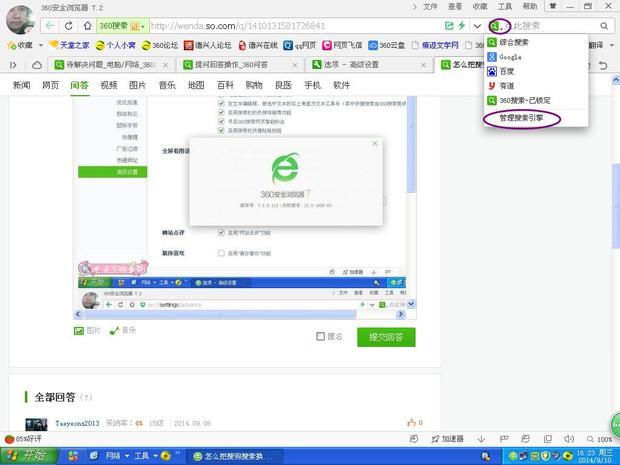Image resolution: width=620 pixels, height=465 pixels.
Task: Select 百度 from search engine list
Action: 536,72
